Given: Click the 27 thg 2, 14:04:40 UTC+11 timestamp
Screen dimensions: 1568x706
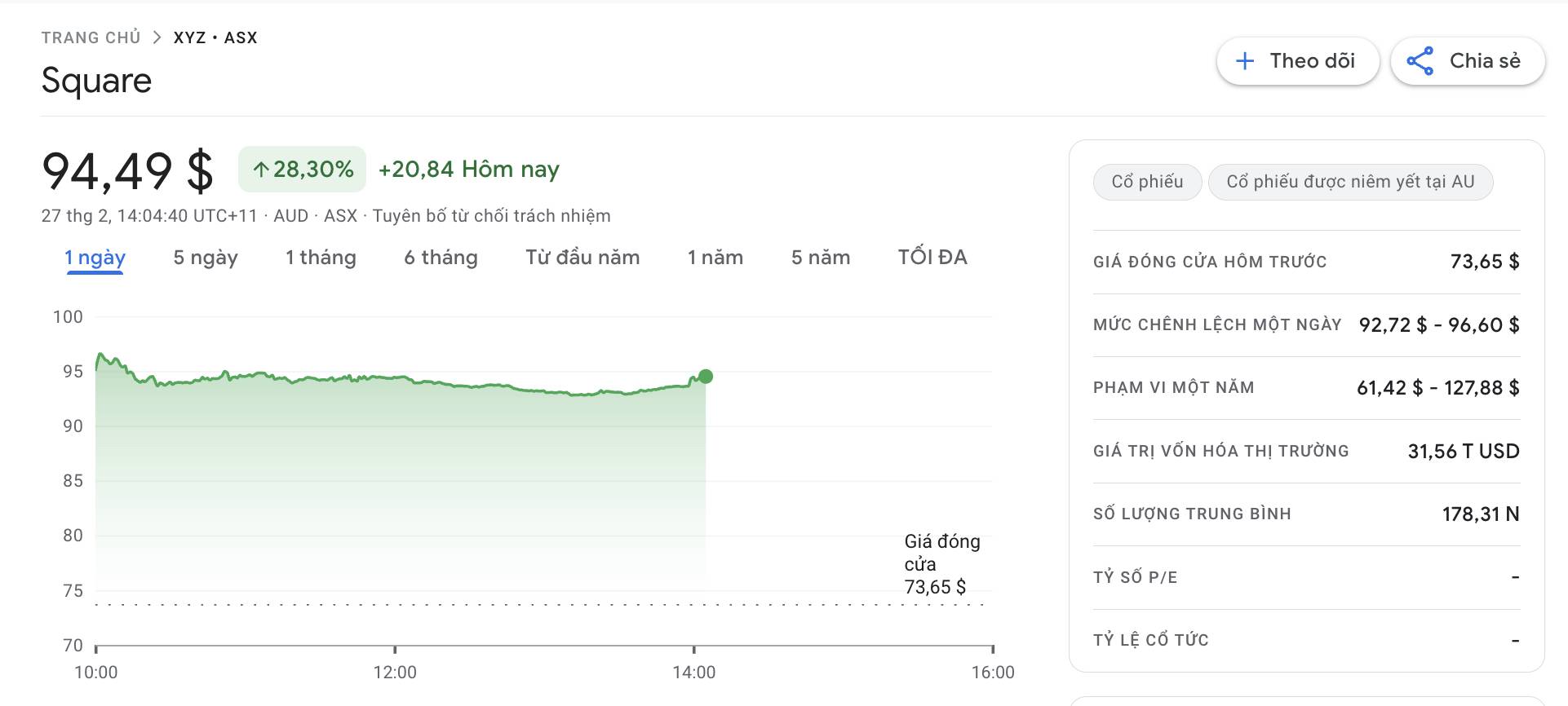Looking at the screenshot, I should 149,216.
